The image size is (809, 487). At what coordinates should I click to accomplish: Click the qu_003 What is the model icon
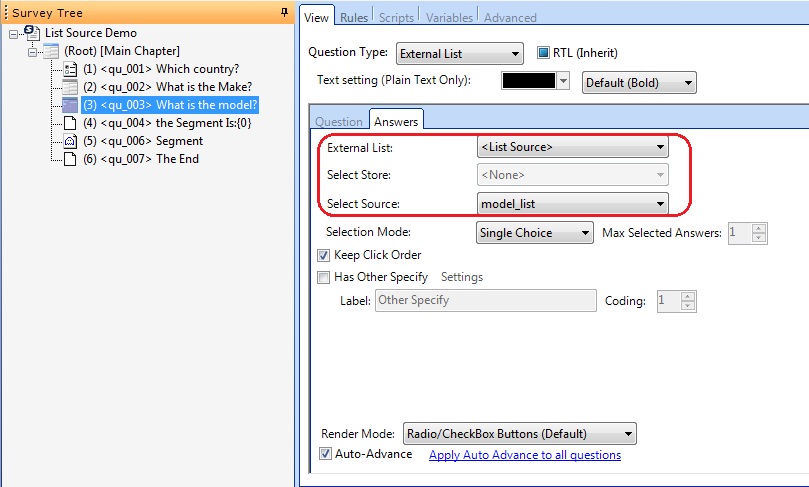[70, 105]
